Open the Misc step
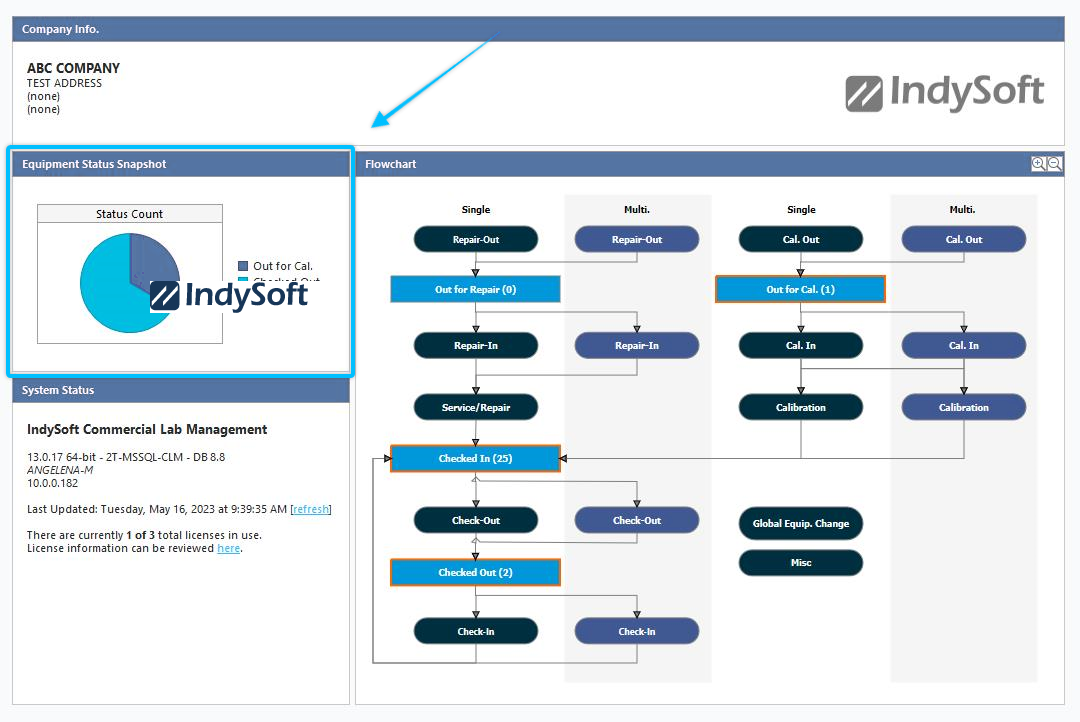Viewport: 1080px width, 722px height. [x=801, y=563]
